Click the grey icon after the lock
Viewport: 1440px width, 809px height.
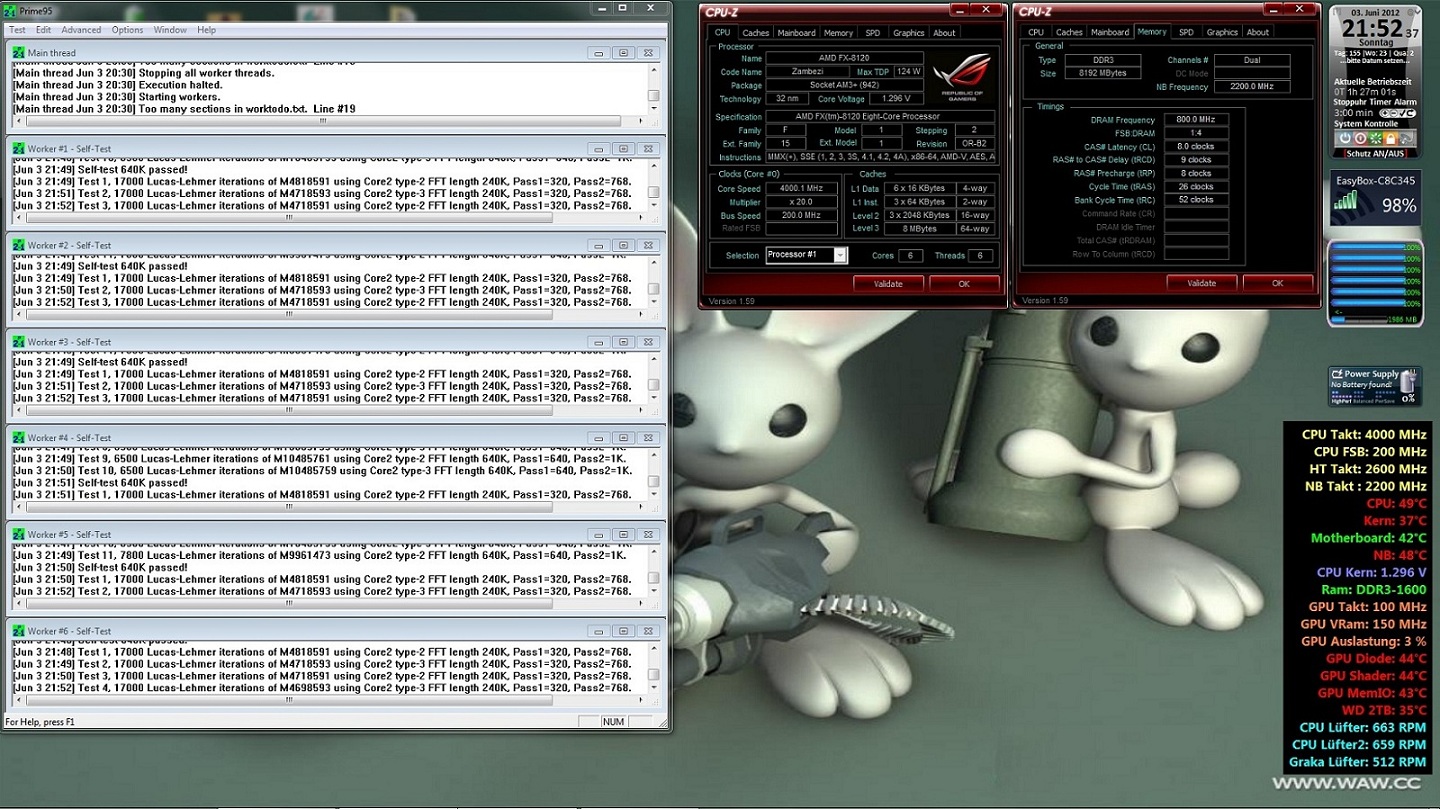coord(1406,138)
